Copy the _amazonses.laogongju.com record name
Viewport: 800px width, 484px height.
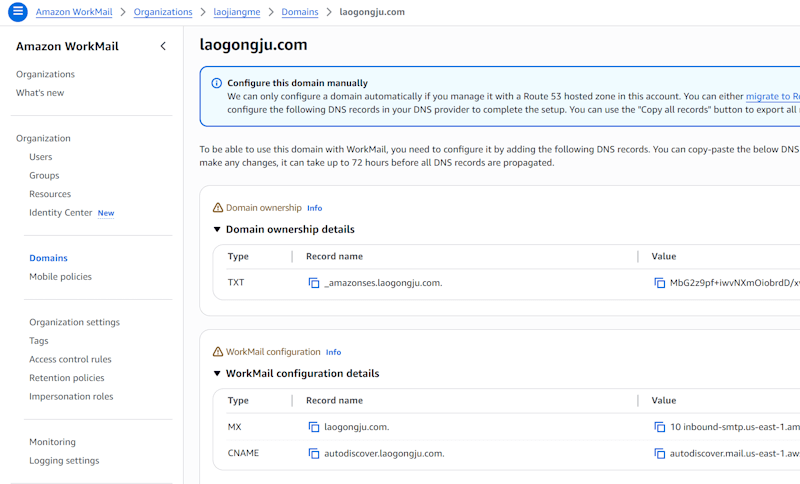pyautogui.click(x=314, y=283)
